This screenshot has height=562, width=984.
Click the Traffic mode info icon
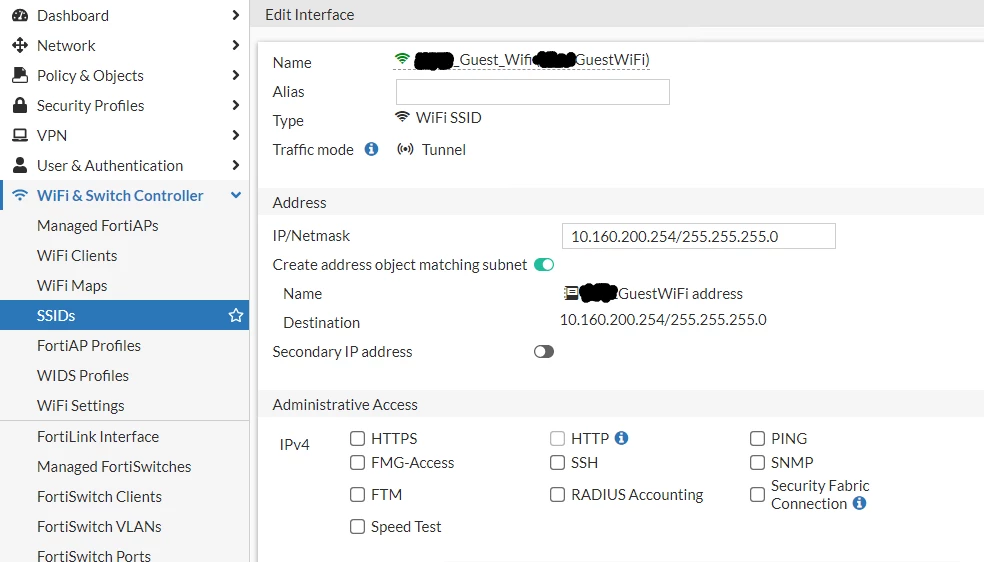pos(372,149)
